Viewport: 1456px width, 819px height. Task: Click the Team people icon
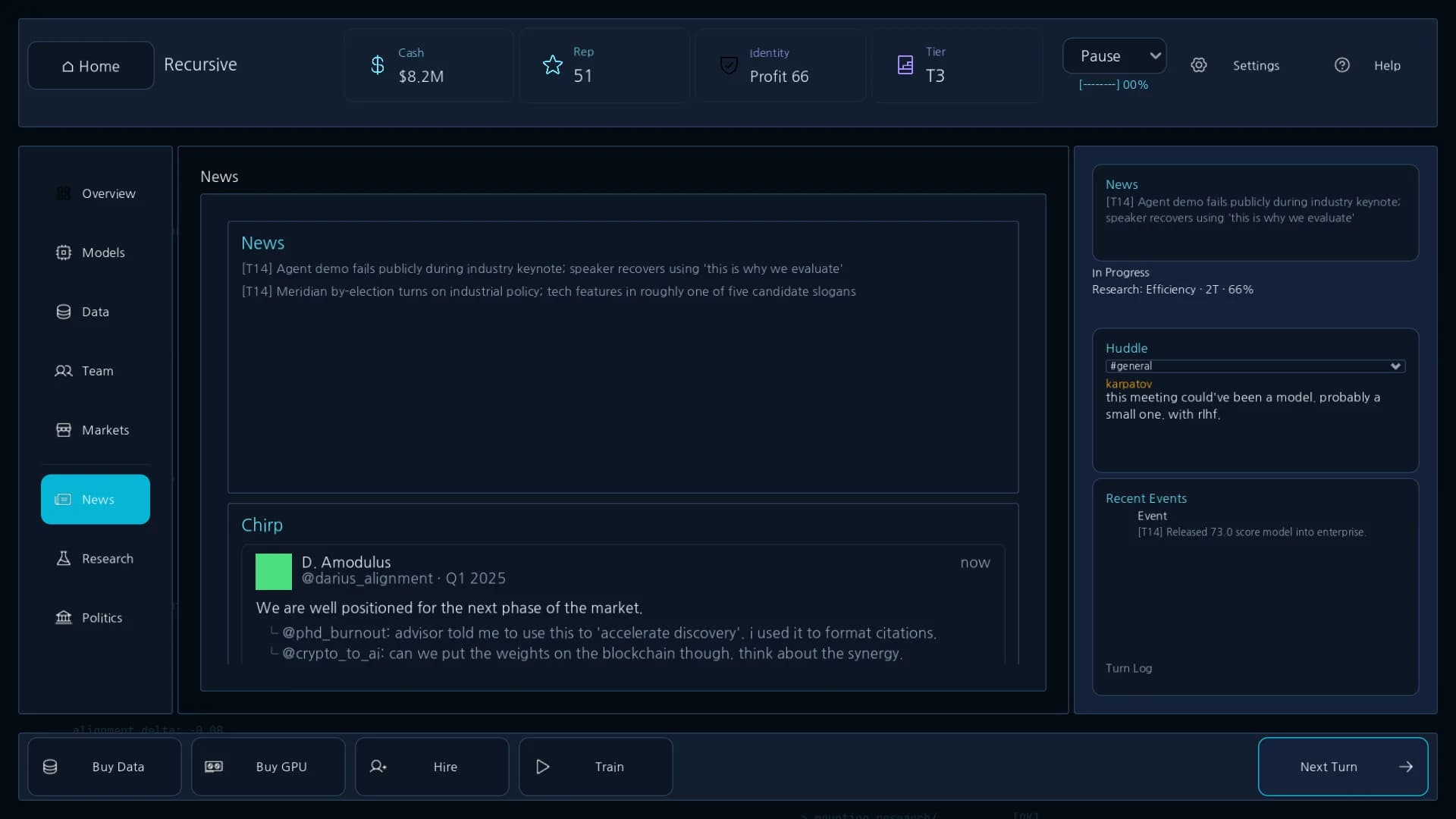click(64, 371)
